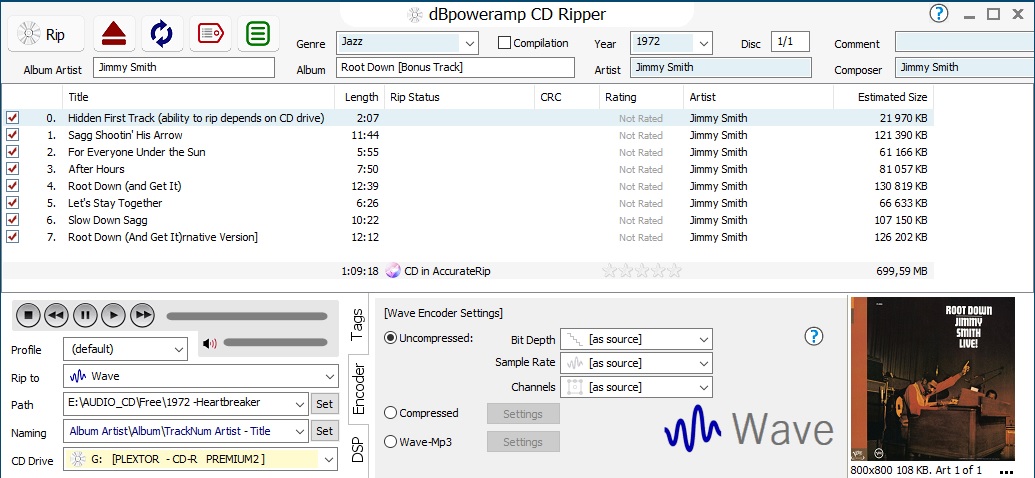
Task: Open the Sample Rate dropdown
Action: 636,363
